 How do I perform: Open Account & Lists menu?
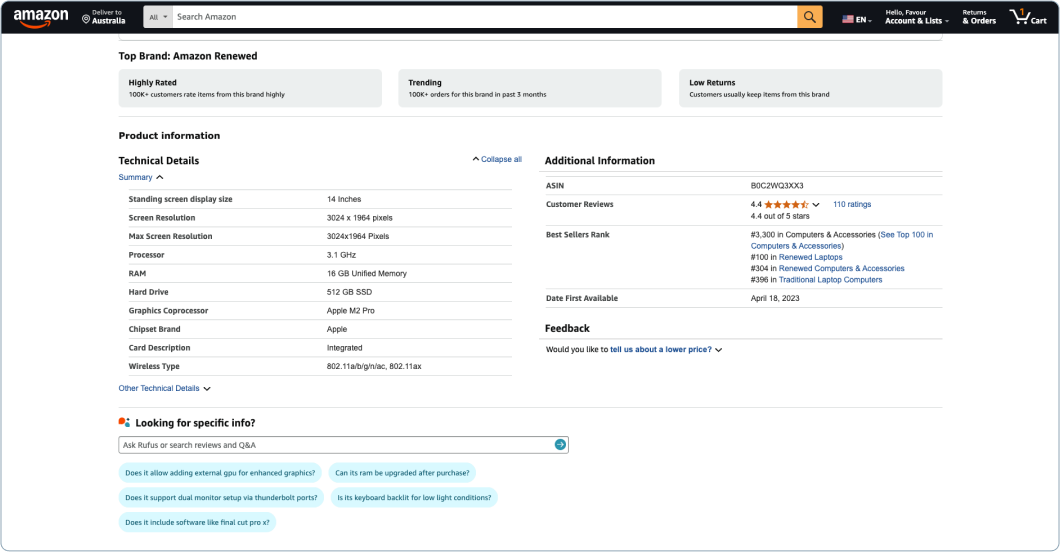(917, 17)
